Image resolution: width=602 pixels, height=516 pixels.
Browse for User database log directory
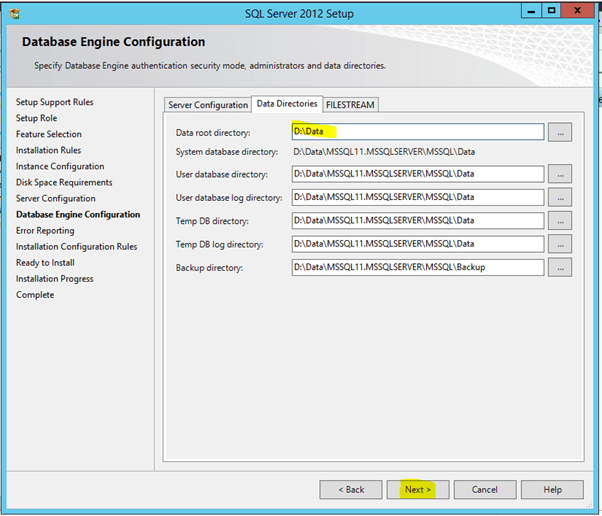pyautogui.click(x=559, y=198)
